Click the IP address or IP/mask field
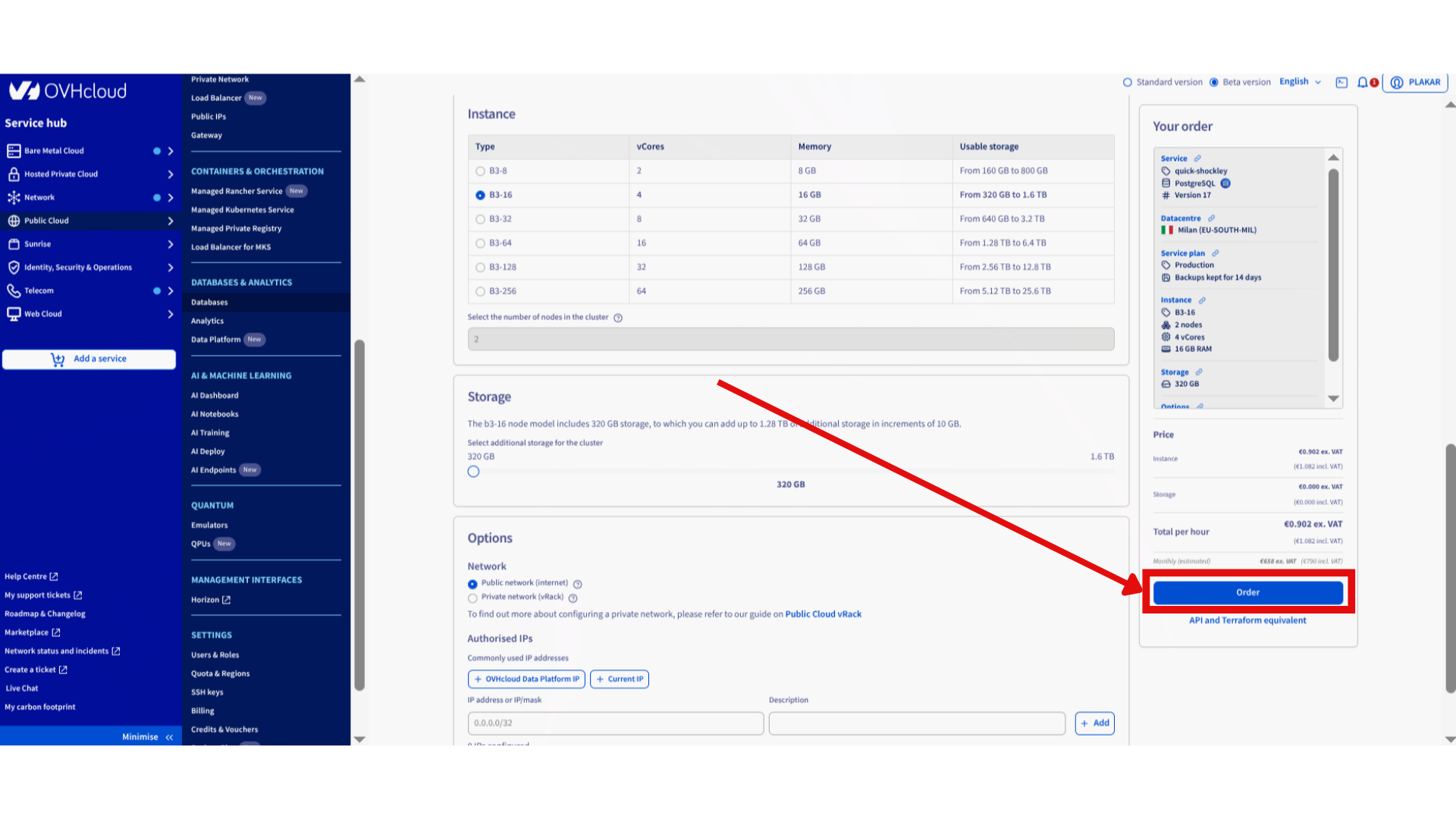Screen dimensions: 1456x819 pos(615,723)
